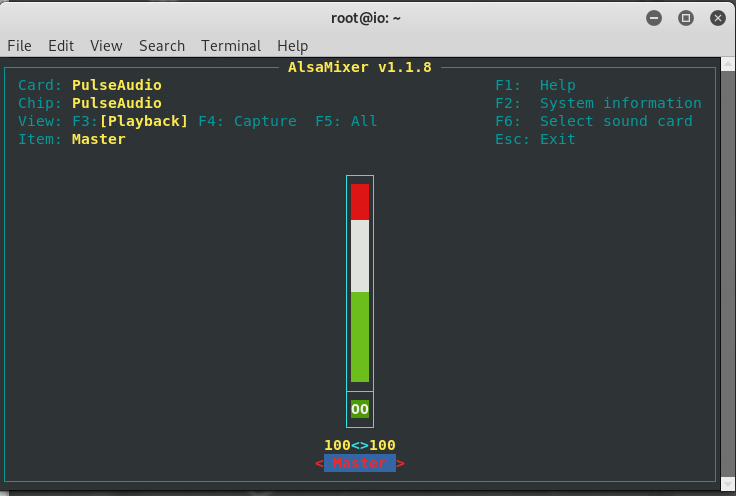The image size is (736, 496).
Task: Click the F6: Select sound card hint
Action: point(594,121)
